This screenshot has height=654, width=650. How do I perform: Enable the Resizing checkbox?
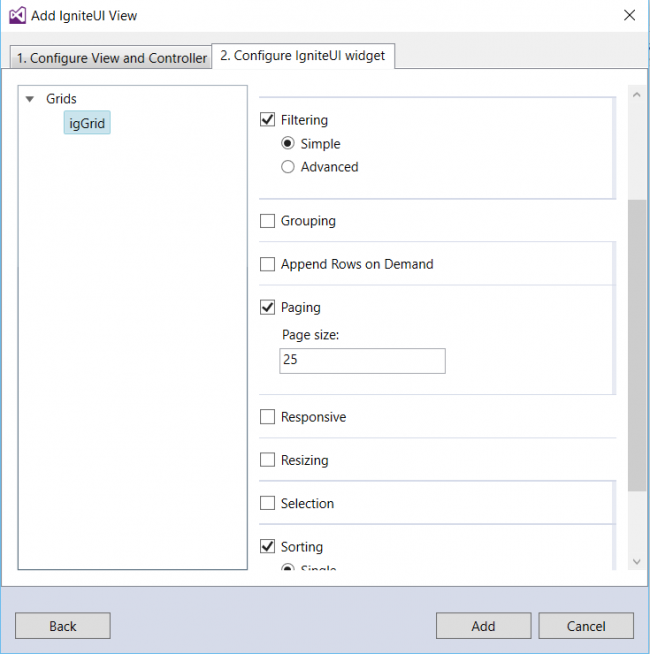coord(267,460)
